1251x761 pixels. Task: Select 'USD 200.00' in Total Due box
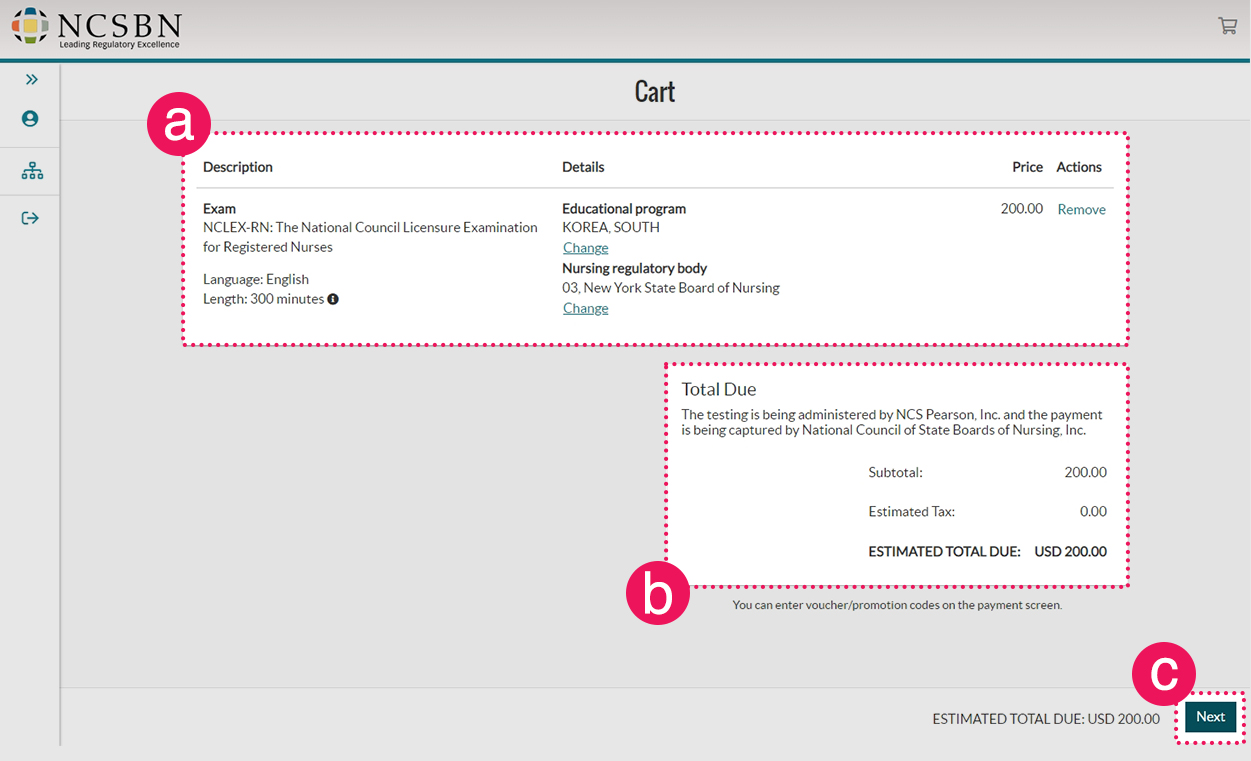coord(1071,551)
